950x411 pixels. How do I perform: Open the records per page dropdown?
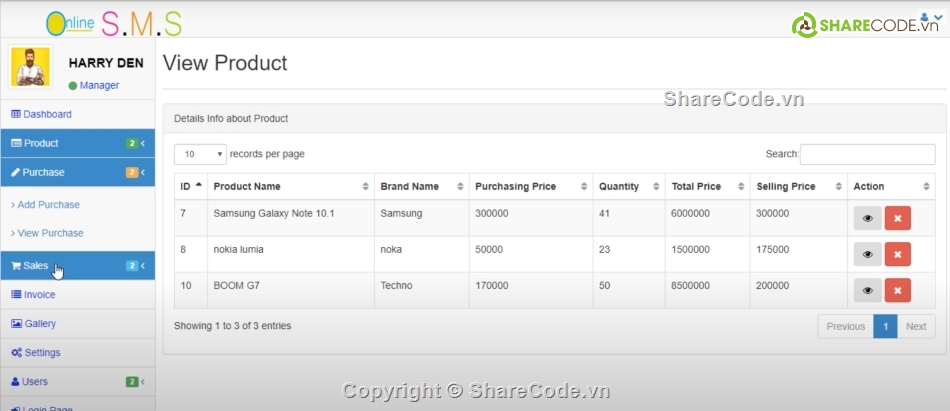(201, 154)
